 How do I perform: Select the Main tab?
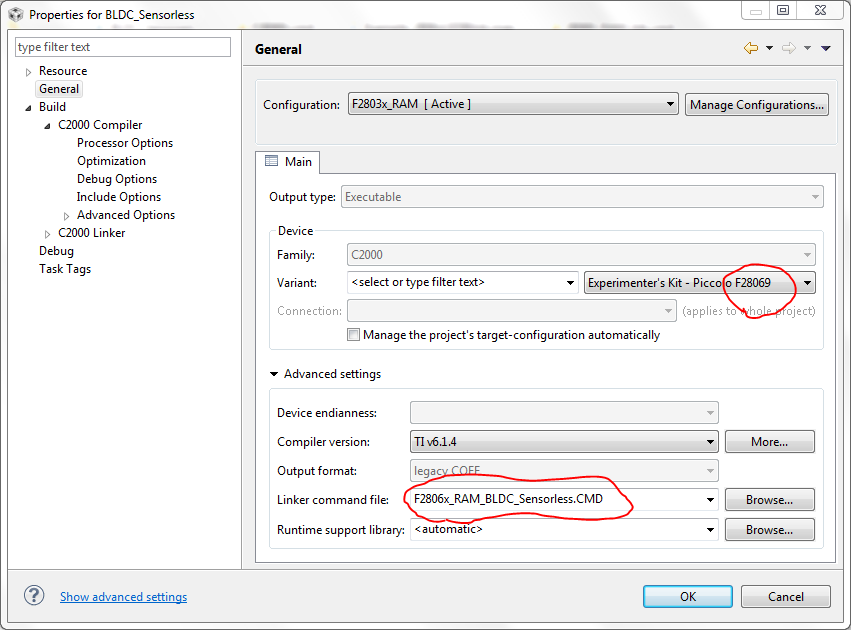tap(289, 161)
